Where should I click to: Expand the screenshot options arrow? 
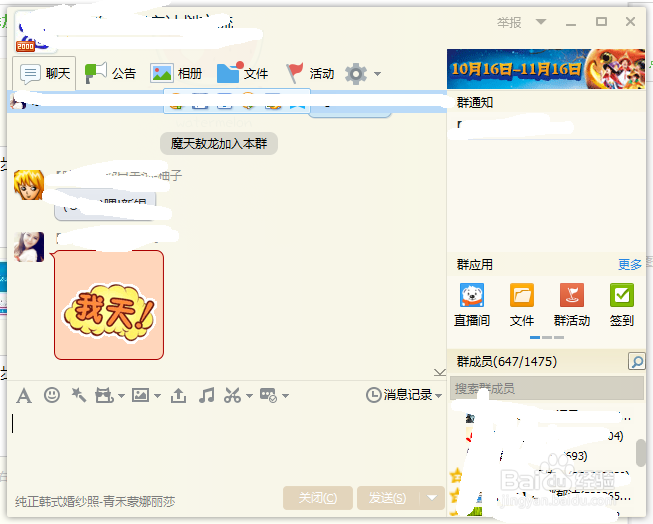[x=249, y=396]
